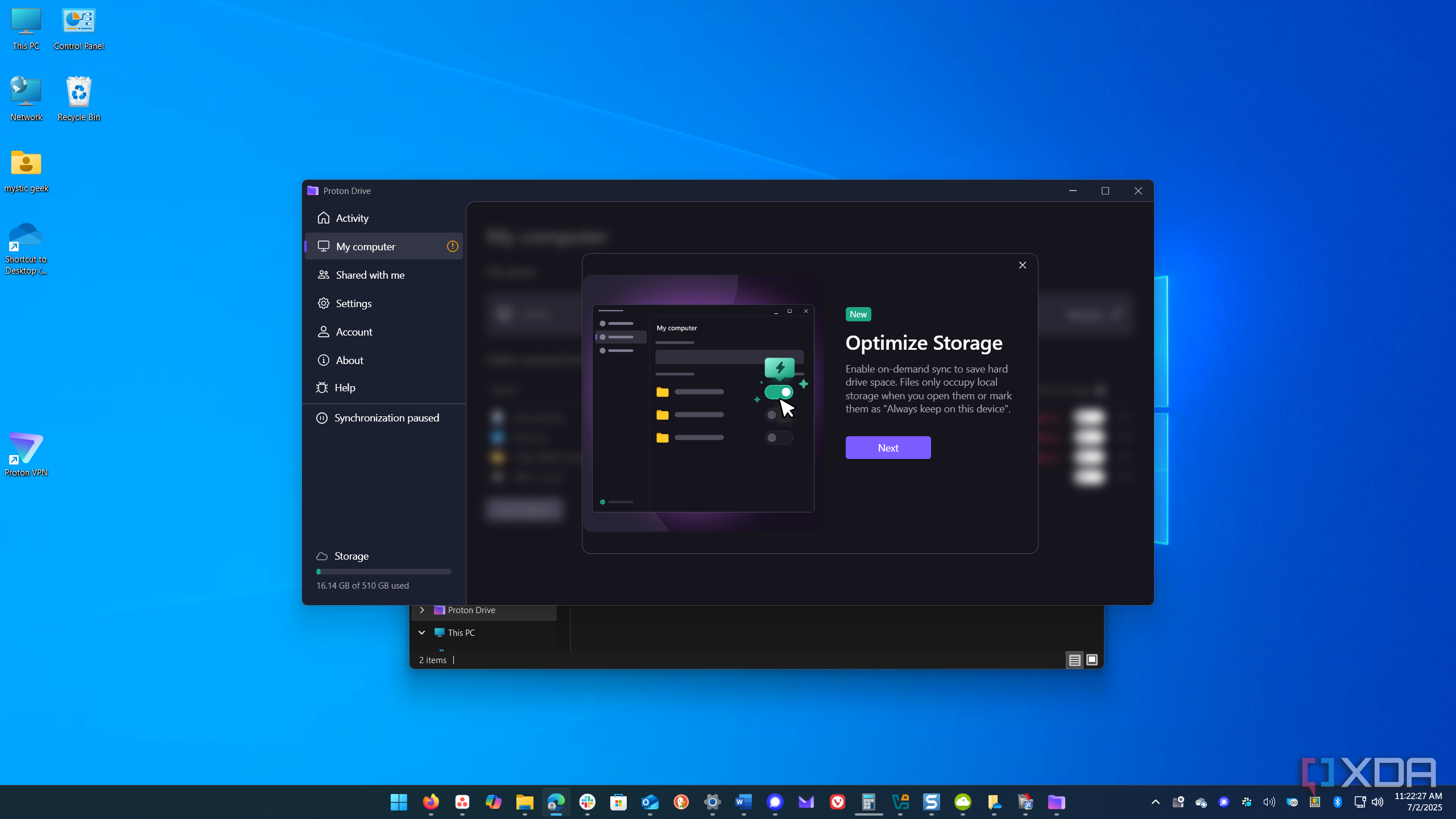Open Proton Drive taskbar icon

click(1056, 802)
